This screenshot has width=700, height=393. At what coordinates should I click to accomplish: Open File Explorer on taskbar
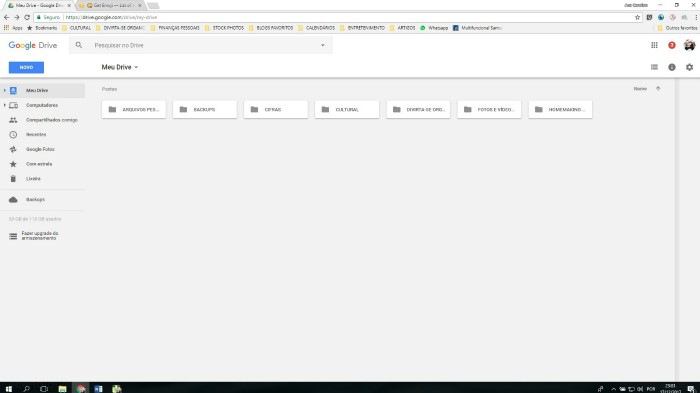[62, 389]
